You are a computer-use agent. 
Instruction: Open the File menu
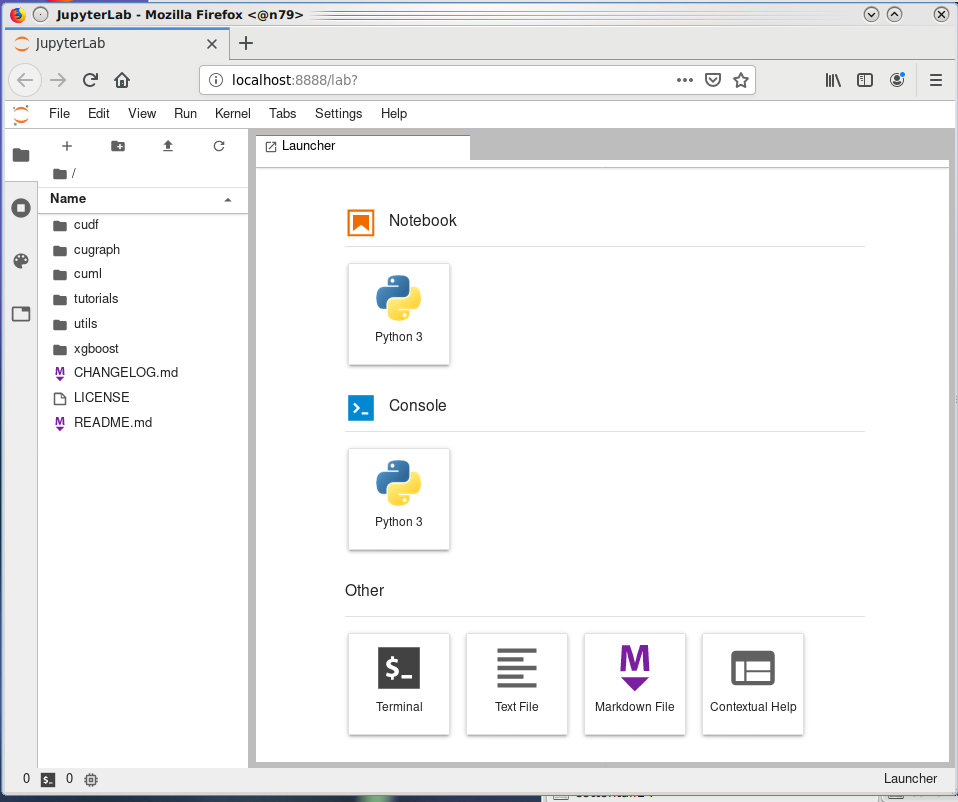(x=59, y=114)
